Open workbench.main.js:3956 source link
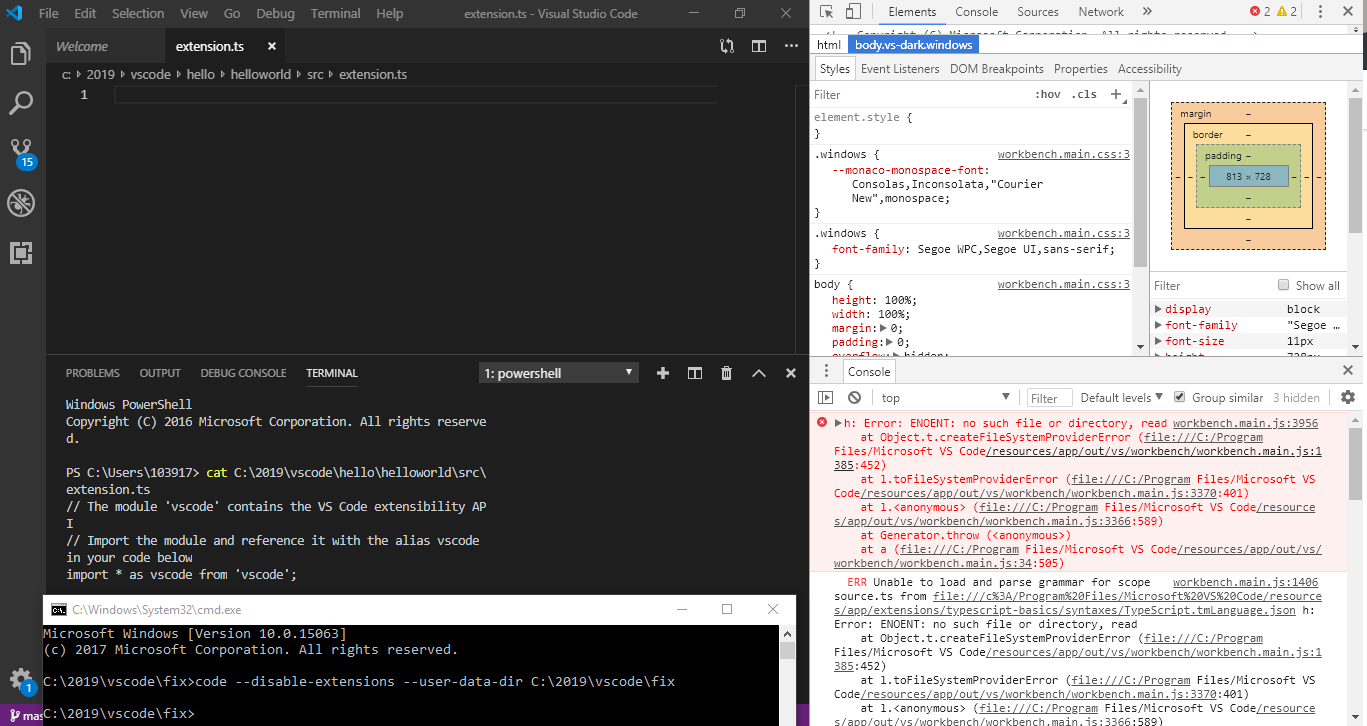The width and height of the screenshot is (1367, 726). click(1245, 423)
